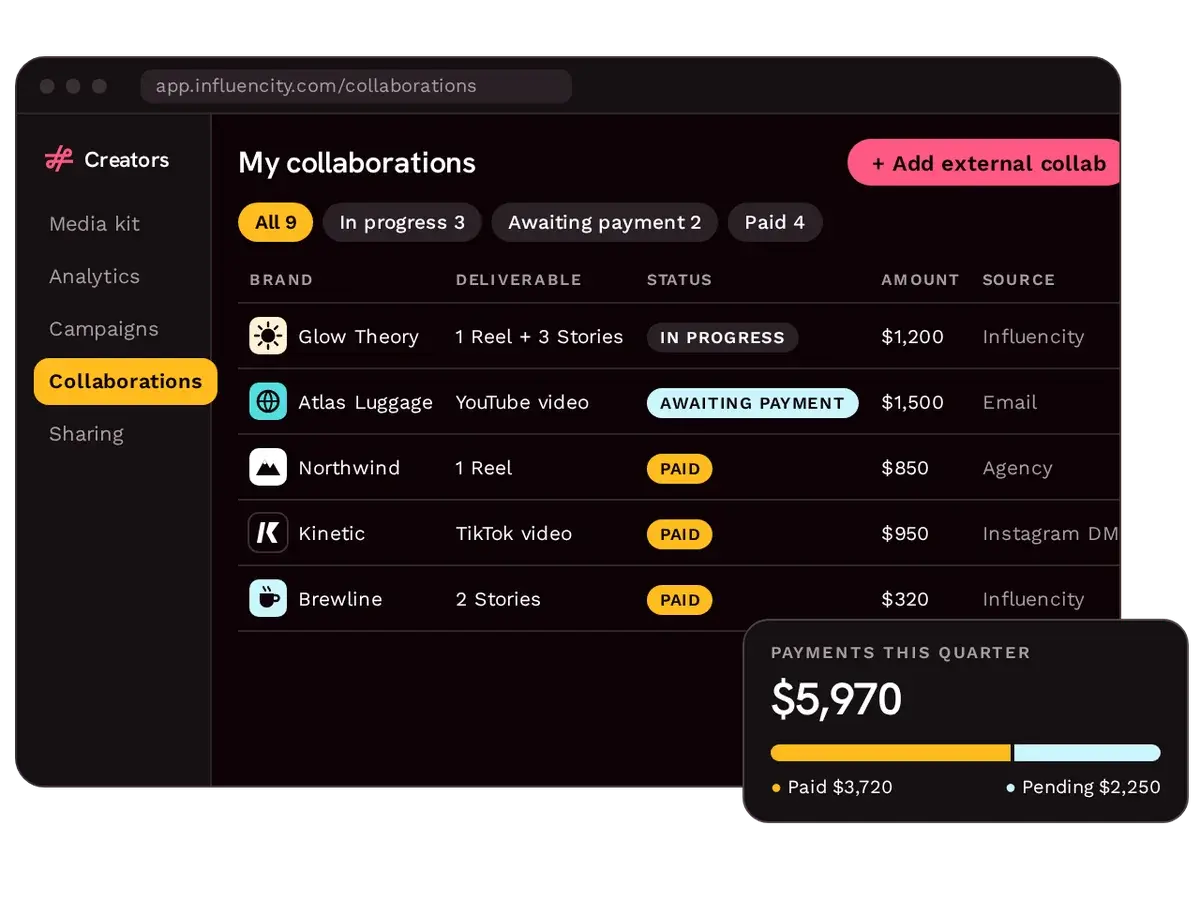The height and width of the screenshot is (900, 1200).
Task: Filter by Awaiting payment 2
Action: click(605, 222)
